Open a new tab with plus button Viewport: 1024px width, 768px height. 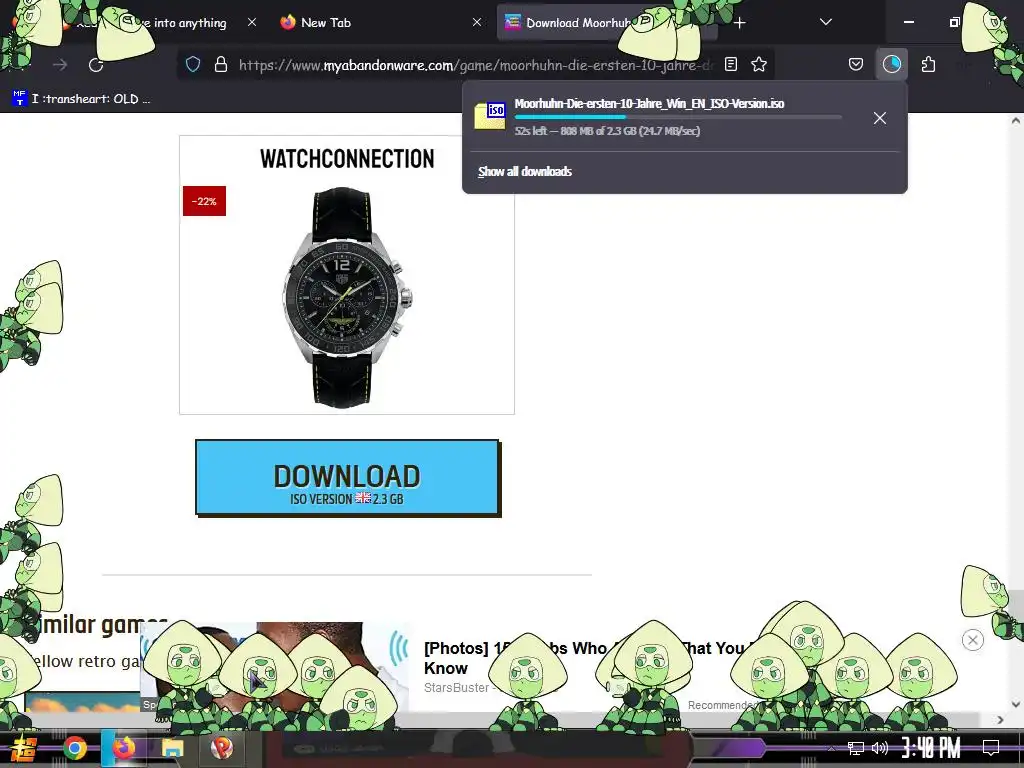[739, 23]
